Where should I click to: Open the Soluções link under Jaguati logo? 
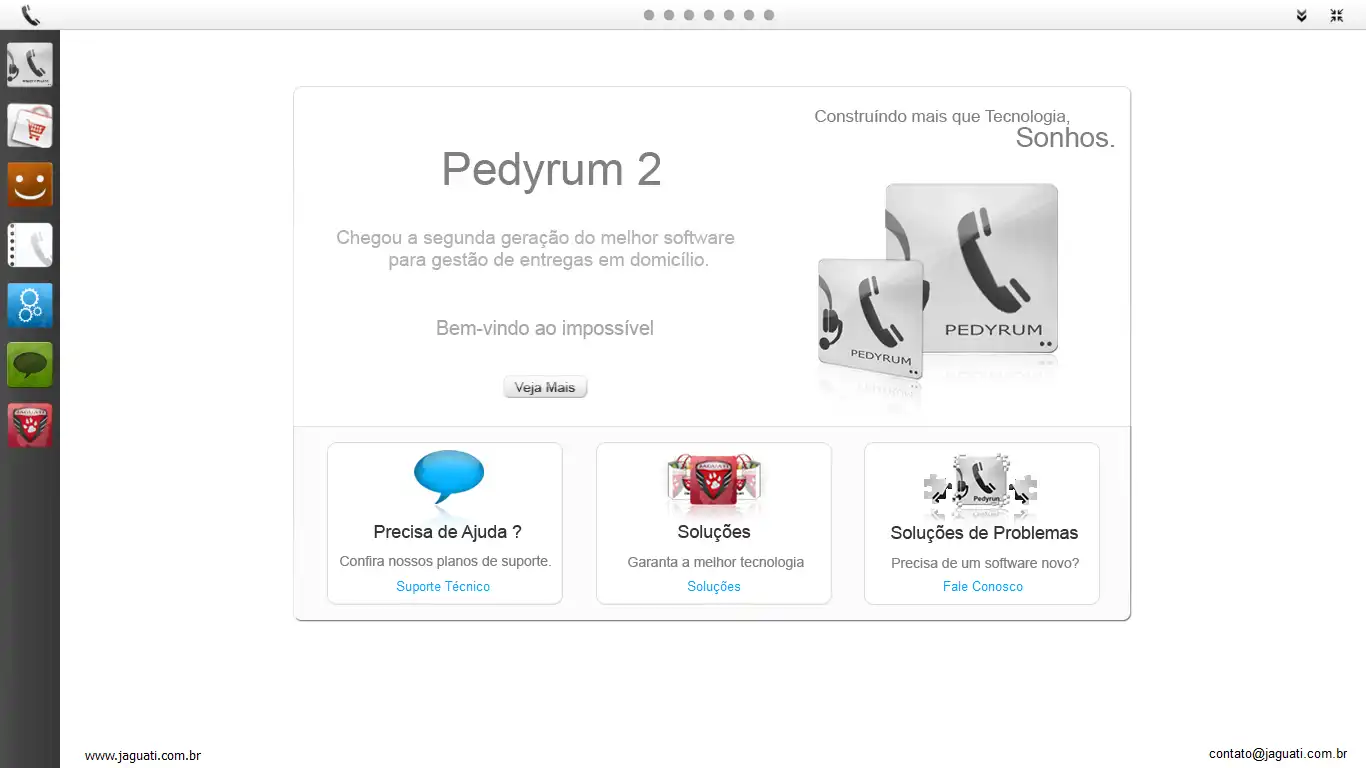(x=714, y=587)
